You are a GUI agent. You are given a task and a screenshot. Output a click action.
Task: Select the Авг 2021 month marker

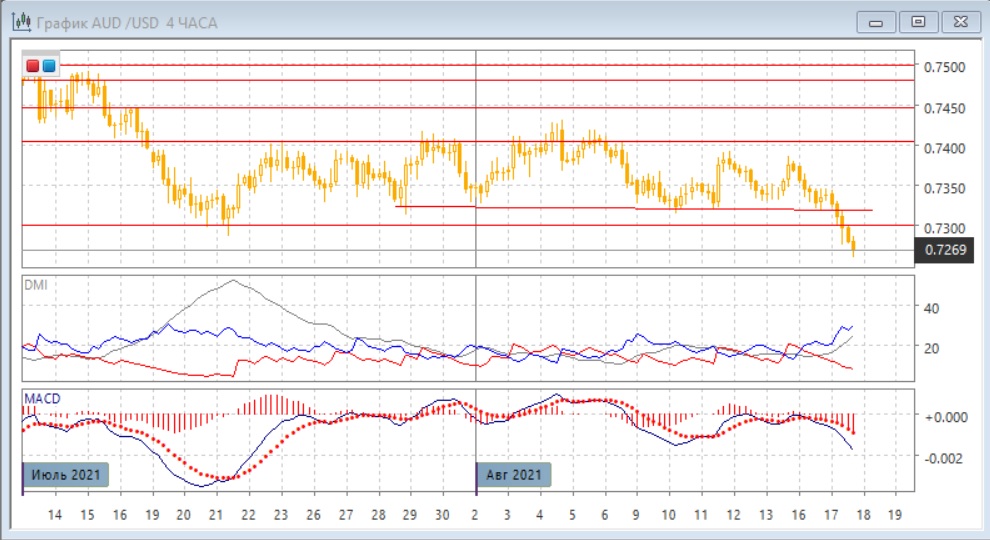pos(513,474)
